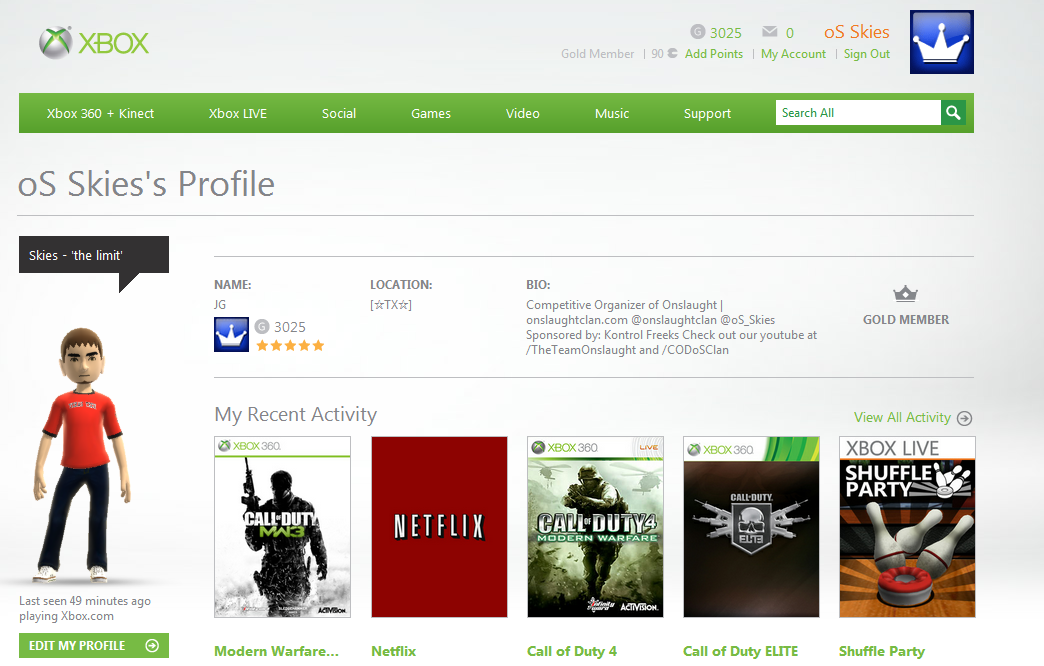Click the Call of Duty 4 title link
Image resolution: width=1044 pixels, height=666 pixels.
click(572, 651)
